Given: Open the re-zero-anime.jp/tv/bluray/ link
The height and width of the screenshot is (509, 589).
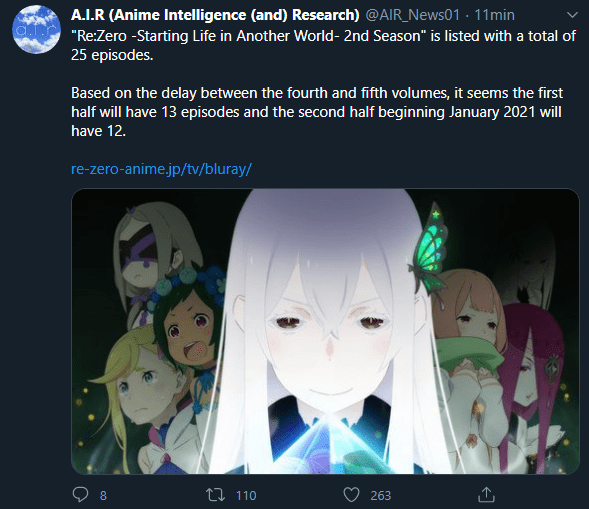Looking at the screenshot, I should coord(161,169).
